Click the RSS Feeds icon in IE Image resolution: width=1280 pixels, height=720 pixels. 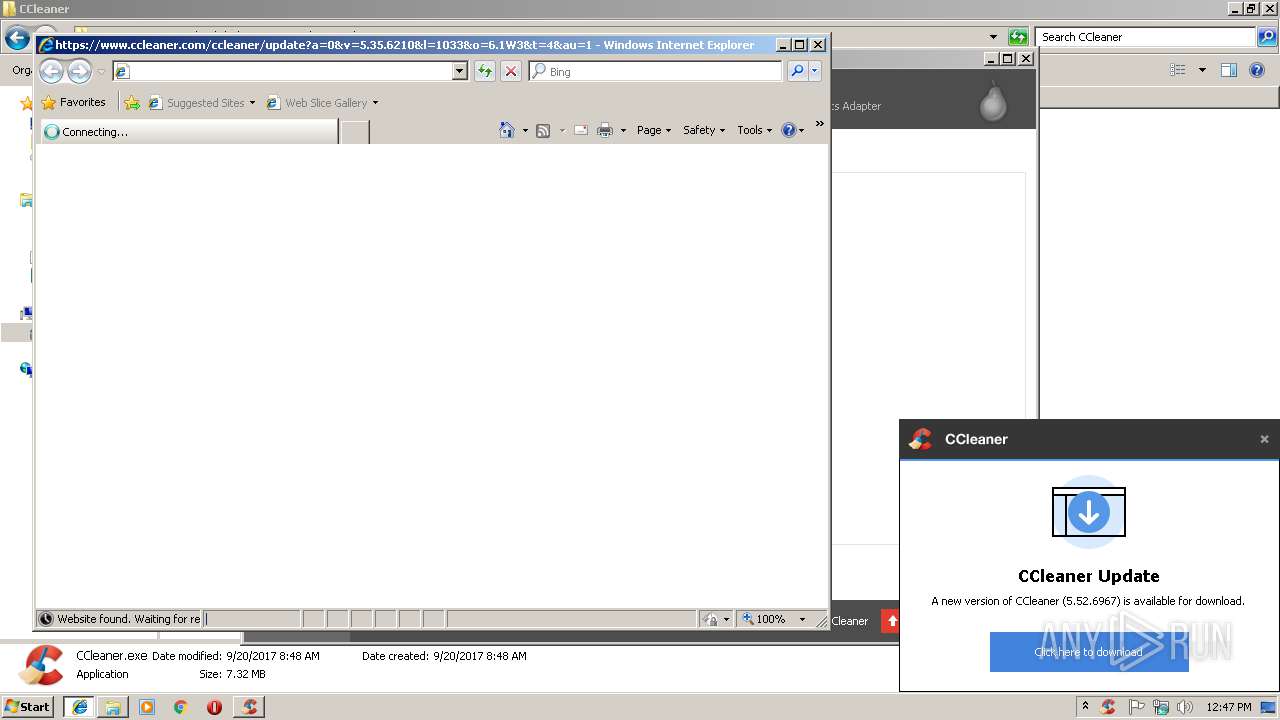(543, 130)
